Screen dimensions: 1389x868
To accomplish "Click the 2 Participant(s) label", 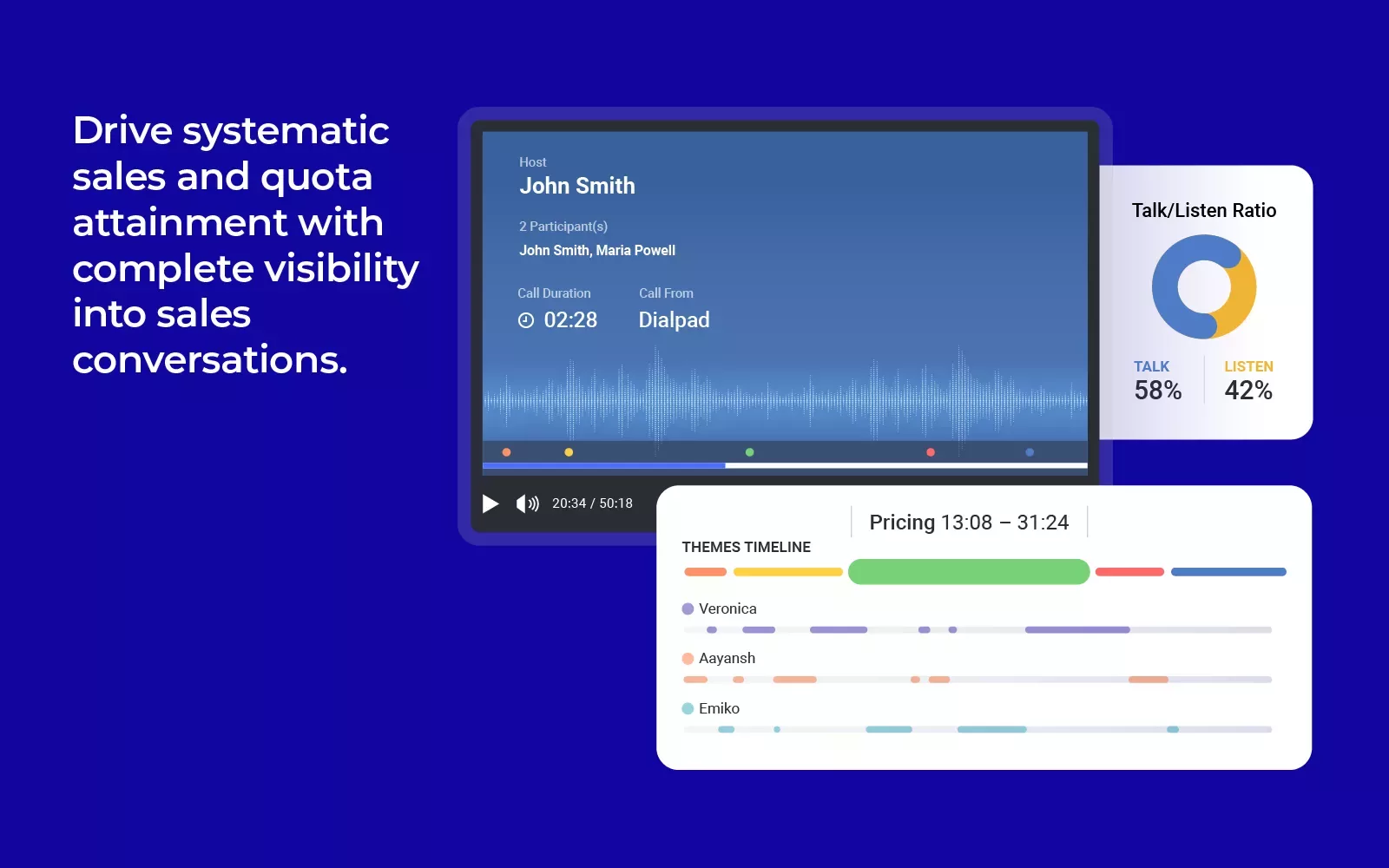I will tap(563, 227).
